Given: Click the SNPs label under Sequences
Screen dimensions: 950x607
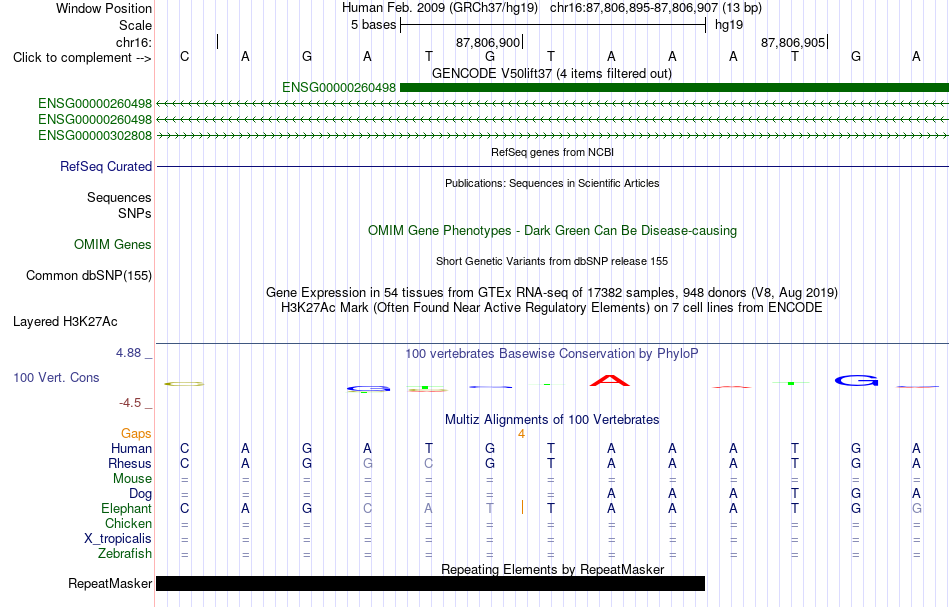Looking at the screenshot, I should [x=135, y=213].
